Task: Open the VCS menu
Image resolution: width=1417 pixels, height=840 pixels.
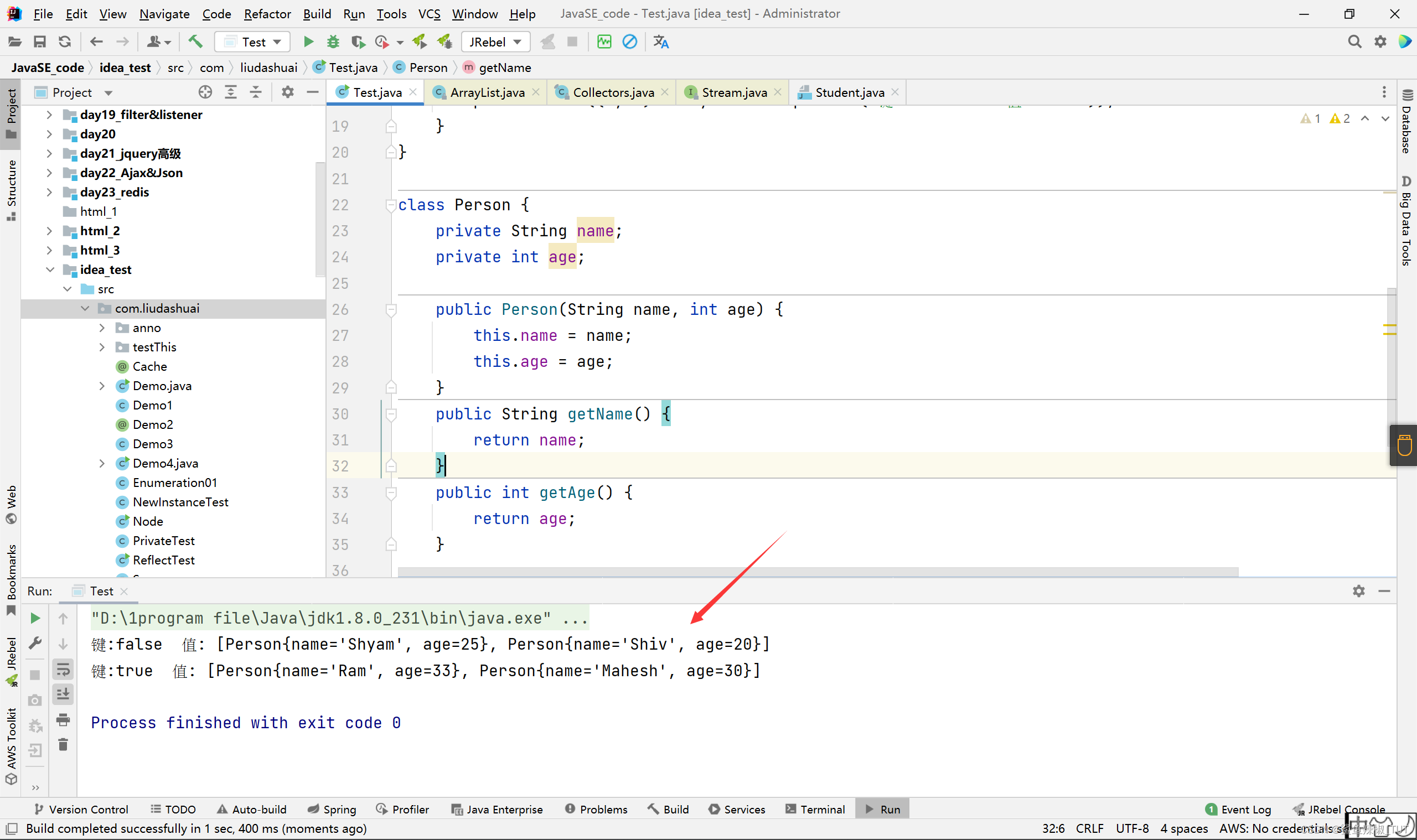Action: [x=428, y=14]
